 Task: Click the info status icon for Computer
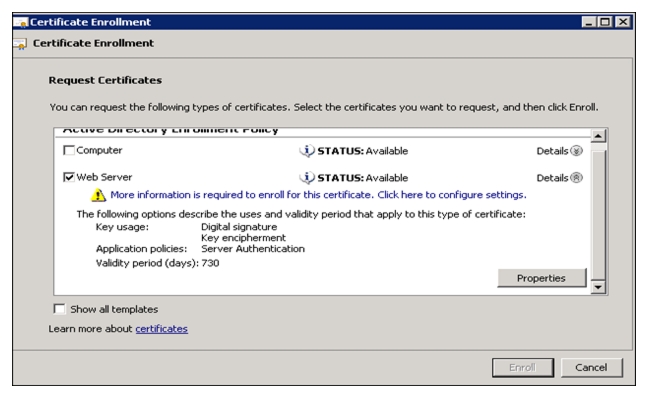307,151
